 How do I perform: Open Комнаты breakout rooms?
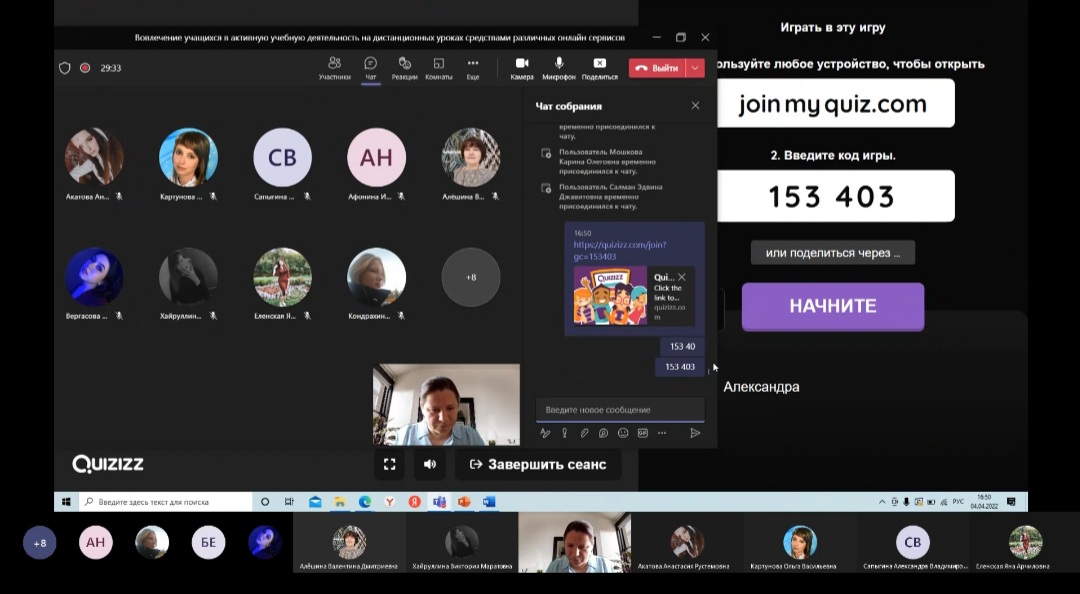[x=438, y=67]
